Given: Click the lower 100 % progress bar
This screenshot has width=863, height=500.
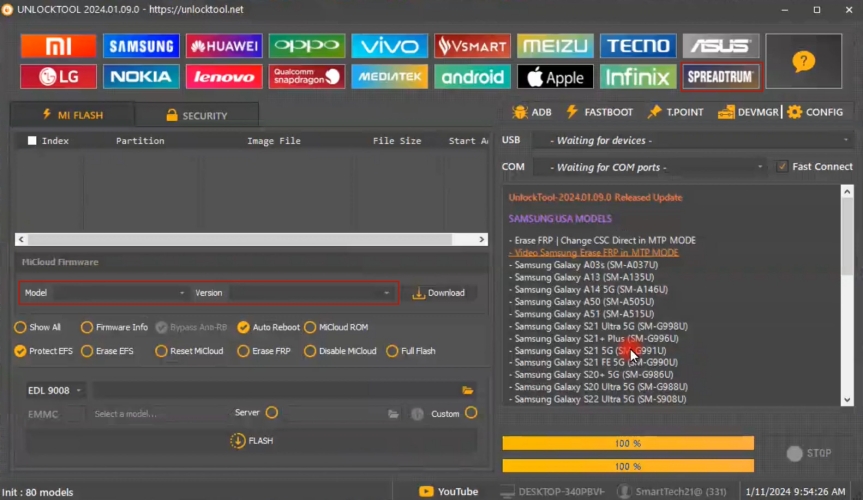Looking at the screenshot, I should pos(628,466).
